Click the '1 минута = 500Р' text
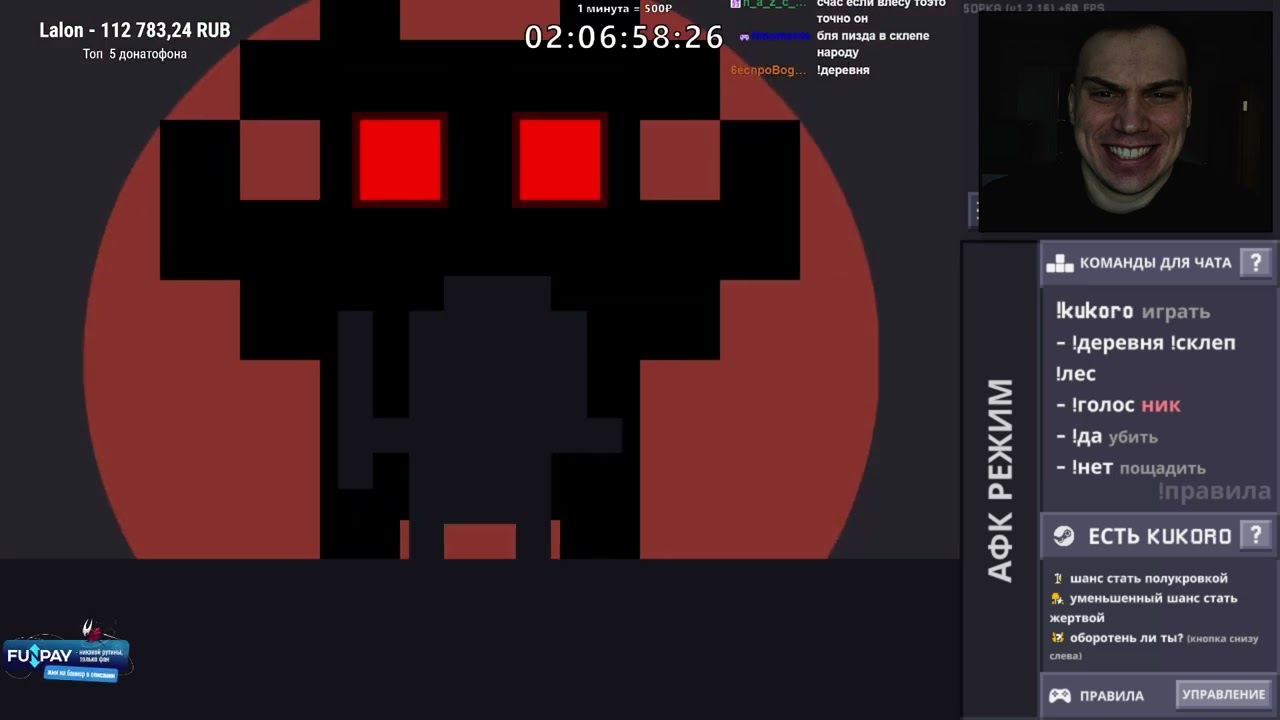1280x720 pixels. pyautogui.click(x=624, y=8)
